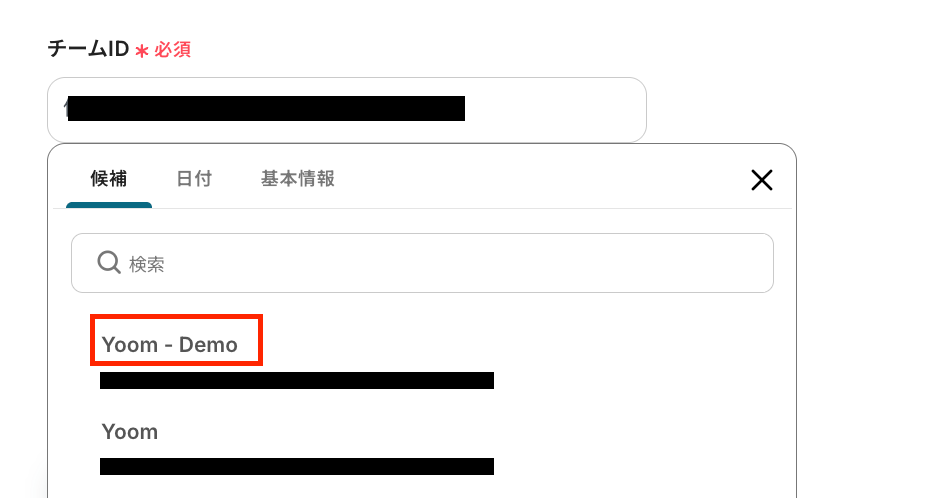
Task: Select the 基本情報 tab
Action: click(298, 178)
